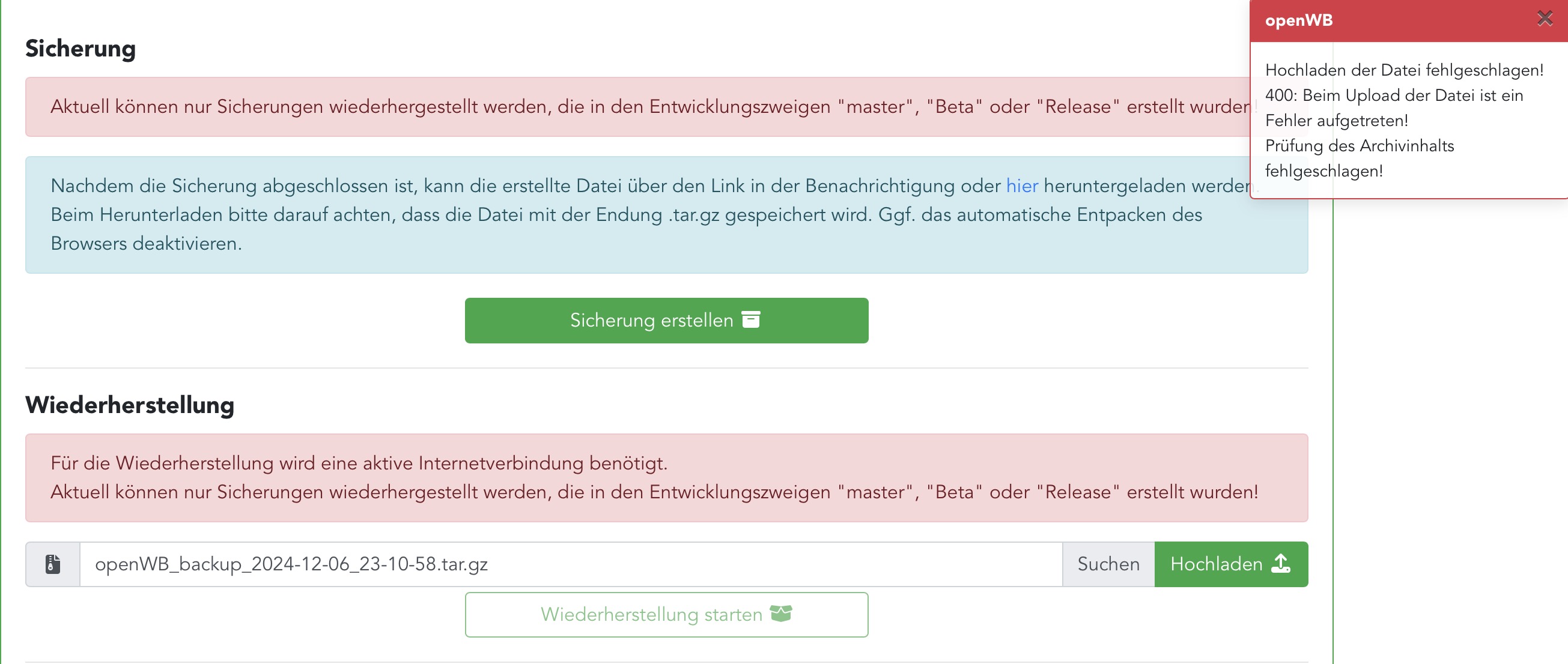Click the archive box icon beside Sicherung erstellen
The width and height of the screenshot is (1568, 664).
[x=751, y=320]
